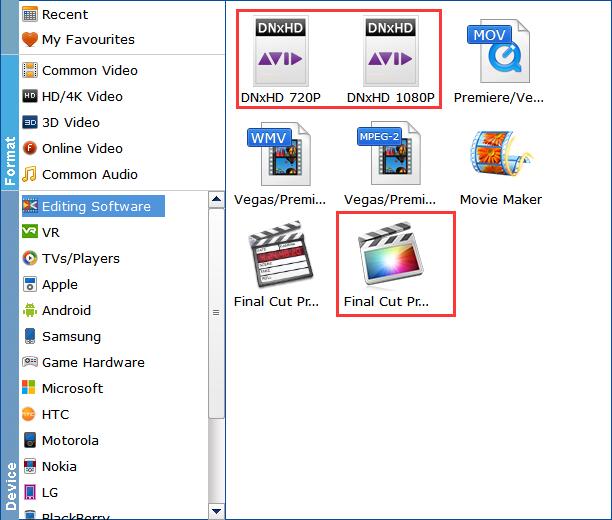Switch to the vertical Device tab
Viewport: 612px width, 520px height.
coord(9,355)
